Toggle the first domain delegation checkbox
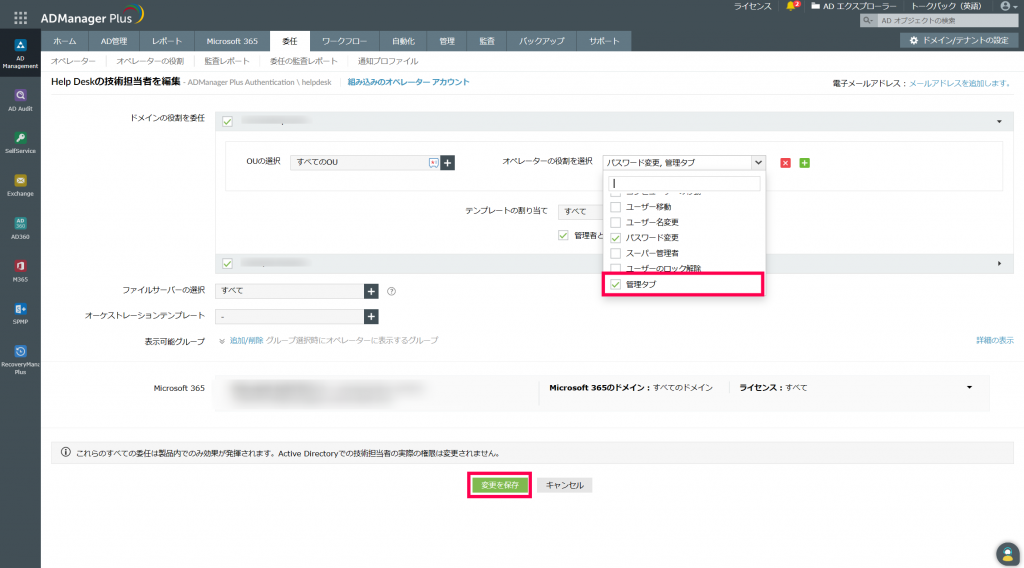Screen dimensions: 1024x568 pos(227,121)
